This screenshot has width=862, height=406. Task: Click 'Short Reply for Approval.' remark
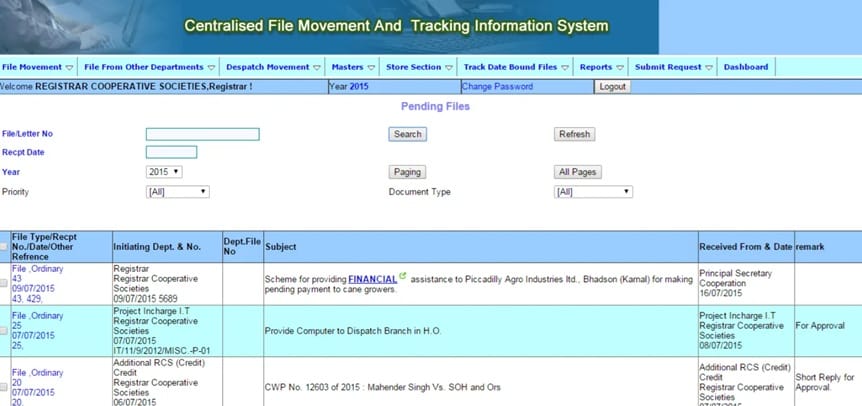825,382
